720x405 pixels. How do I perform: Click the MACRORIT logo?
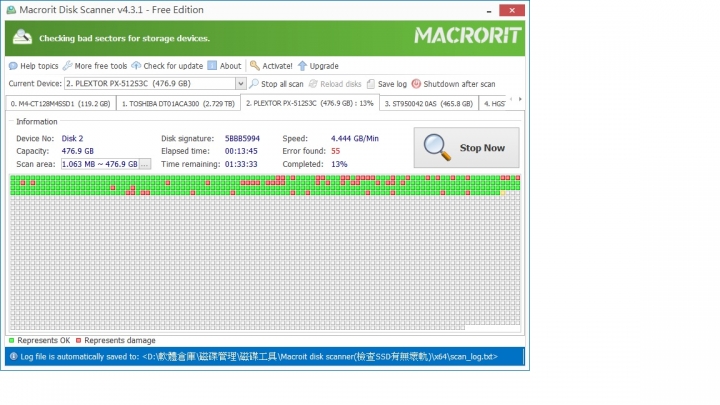pos(467,36)
